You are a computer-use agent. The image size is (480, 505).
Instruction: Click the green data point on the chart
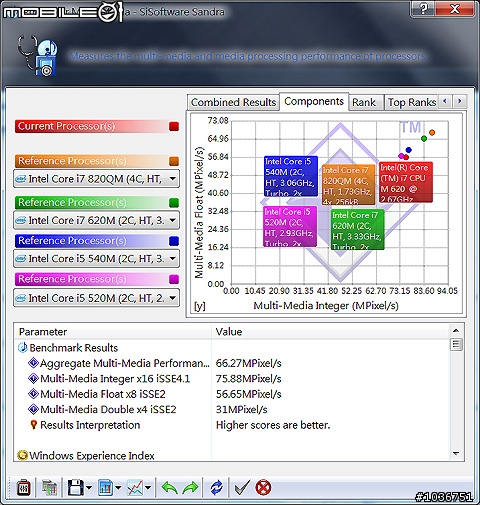click(x=424, y=138)
